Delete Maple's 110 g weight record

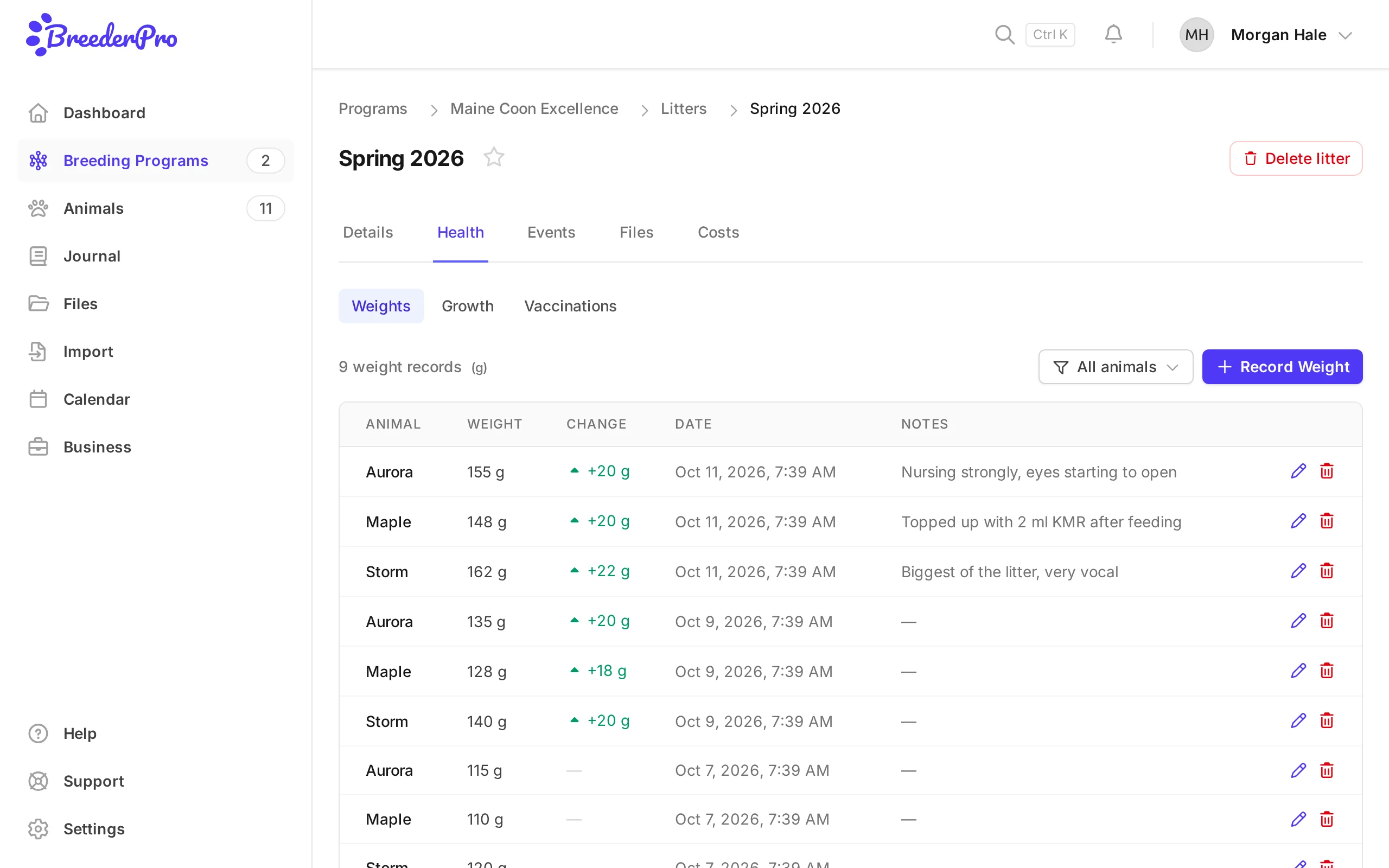click(1327, 819)
